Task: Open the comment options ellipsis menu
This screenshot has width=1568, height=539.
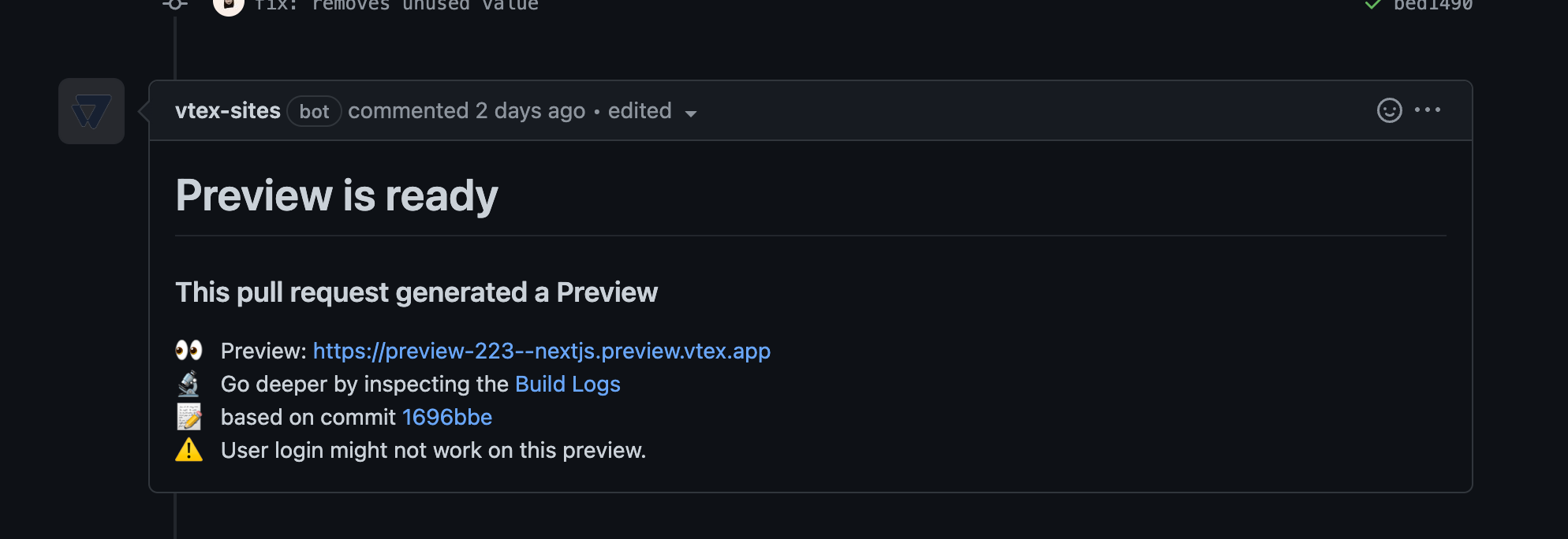Action: point(1428,110)
